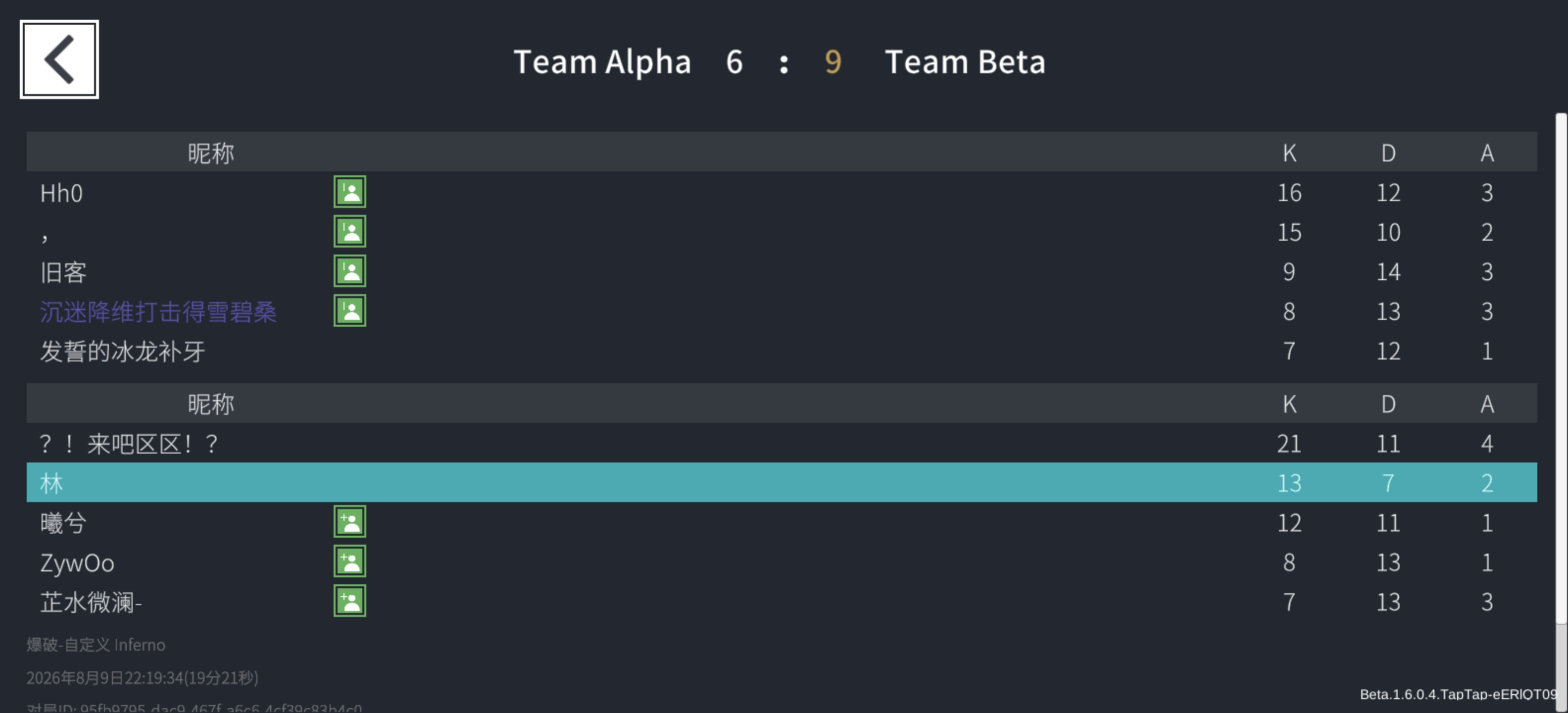Click the Team Alpha title

[x=602, y=62]
